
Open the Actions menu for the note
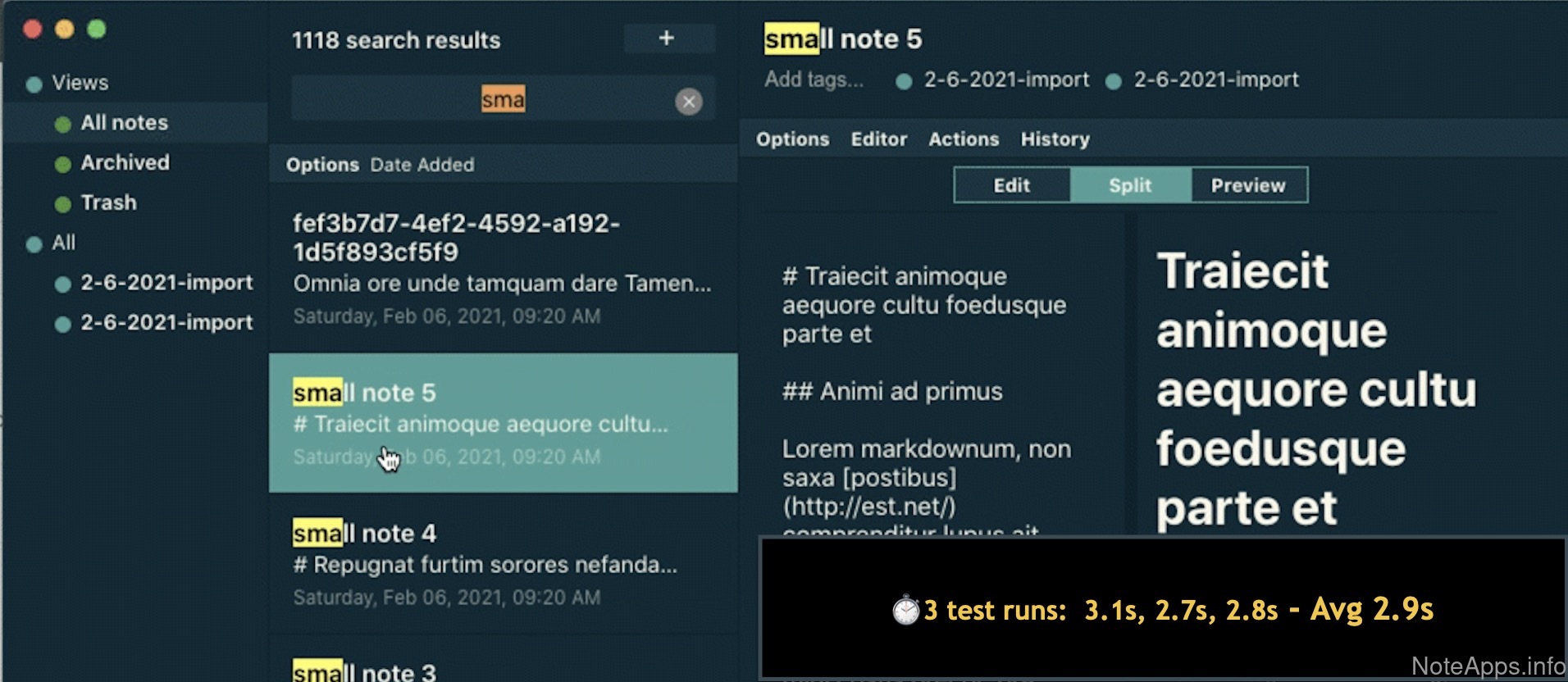coord(963,139)
